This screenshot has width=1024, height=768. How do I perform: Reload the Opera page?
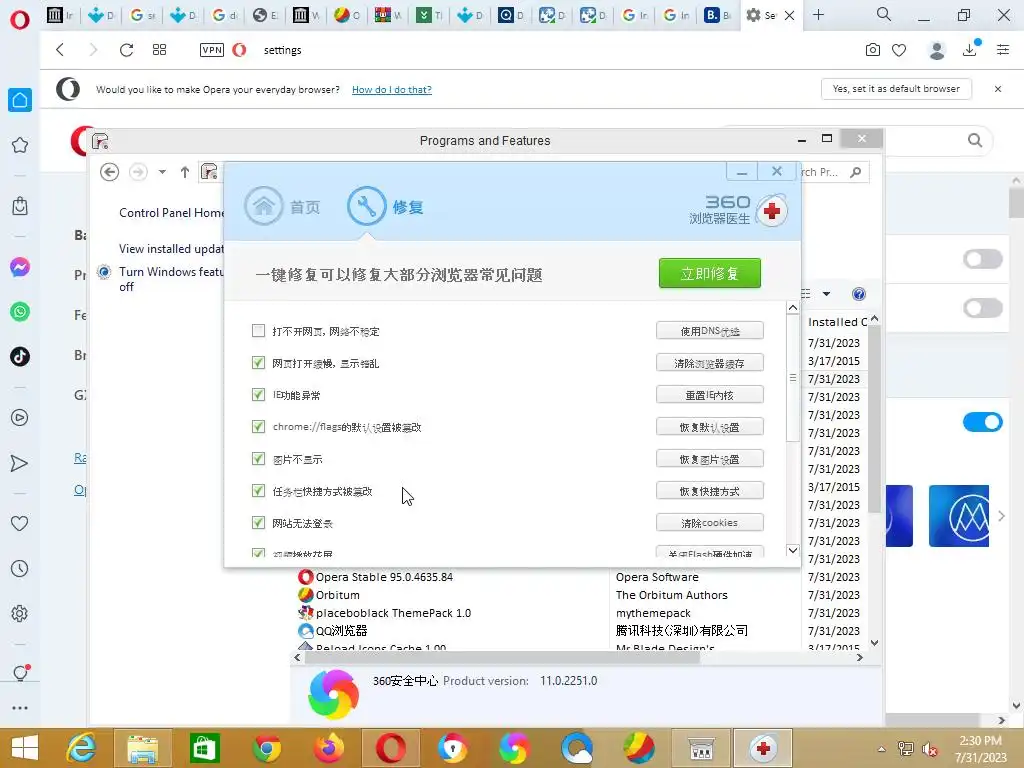click(127, 50)
